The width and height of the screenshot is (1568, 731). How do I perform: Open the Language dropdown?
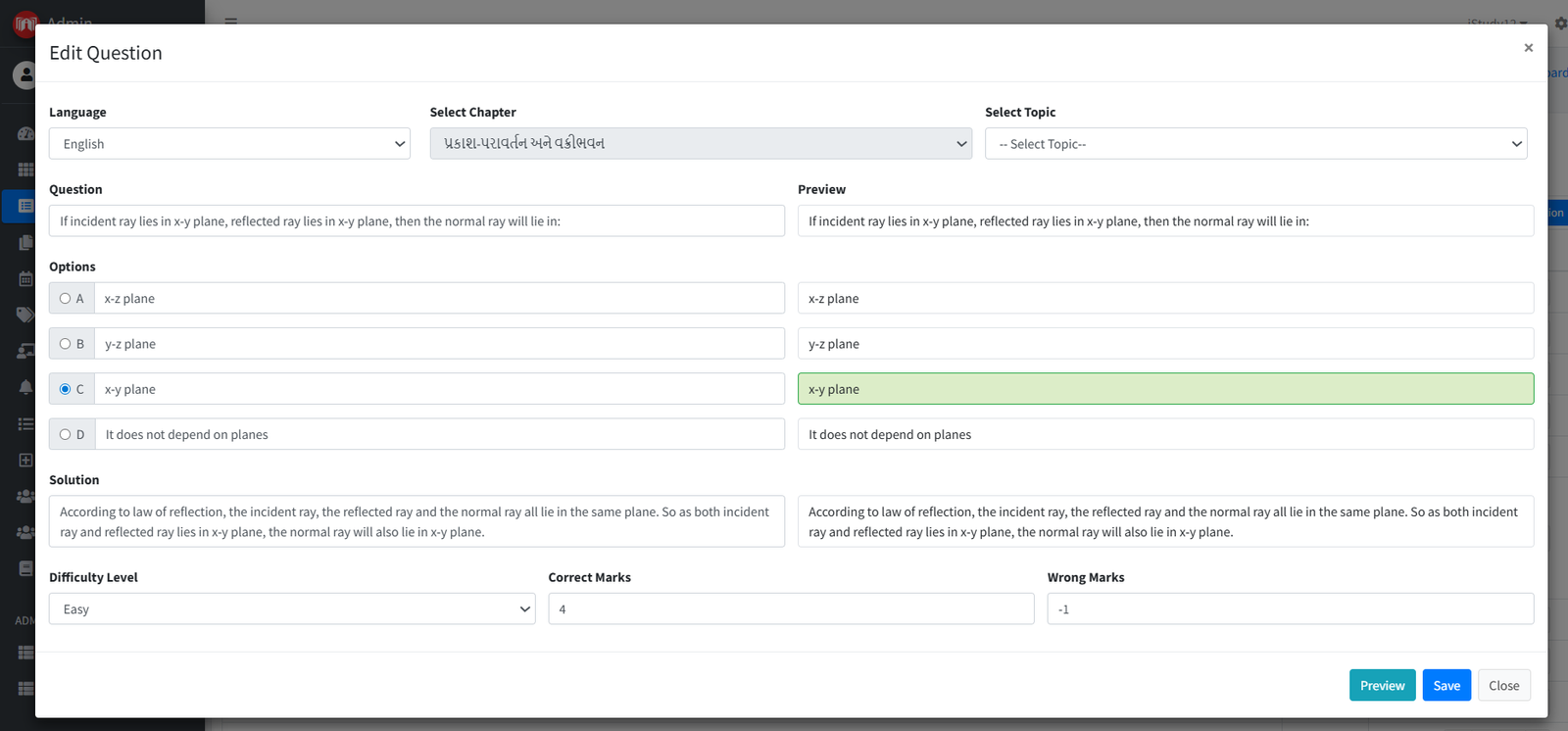(x=229, y=144)
